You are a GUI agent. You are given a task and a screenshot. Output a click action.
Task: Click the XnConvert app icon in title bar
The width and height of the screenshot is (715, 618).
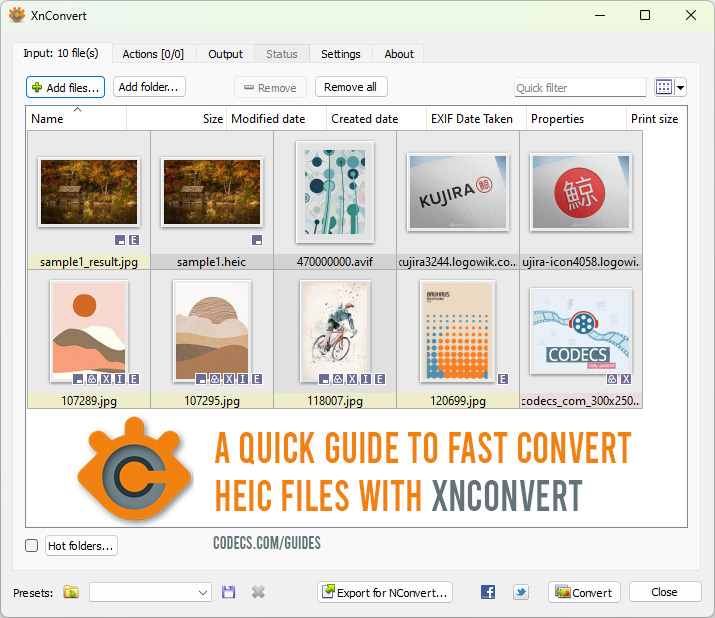pos(17,15)
